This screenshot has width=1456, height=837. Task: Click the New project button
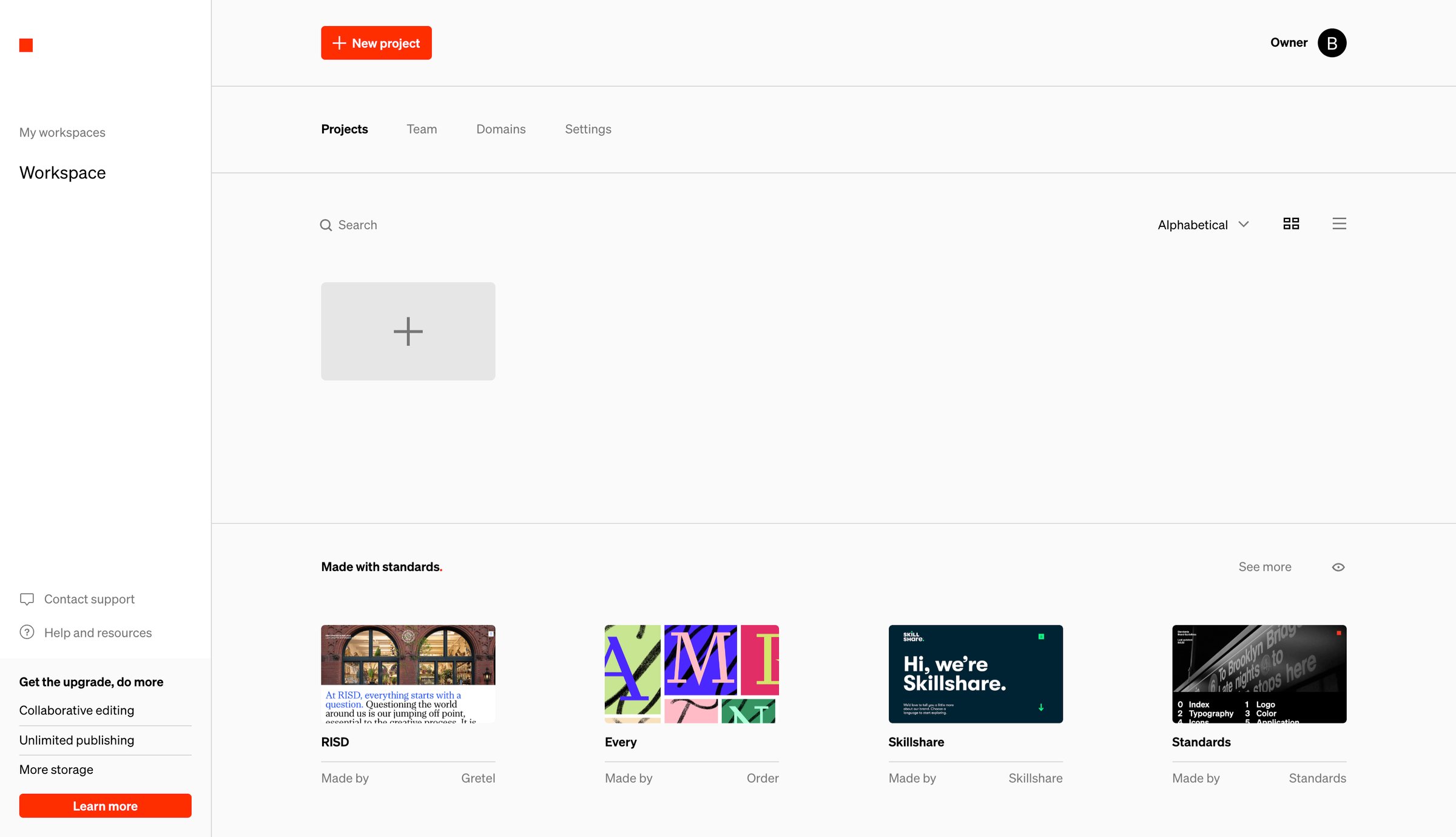376,43
